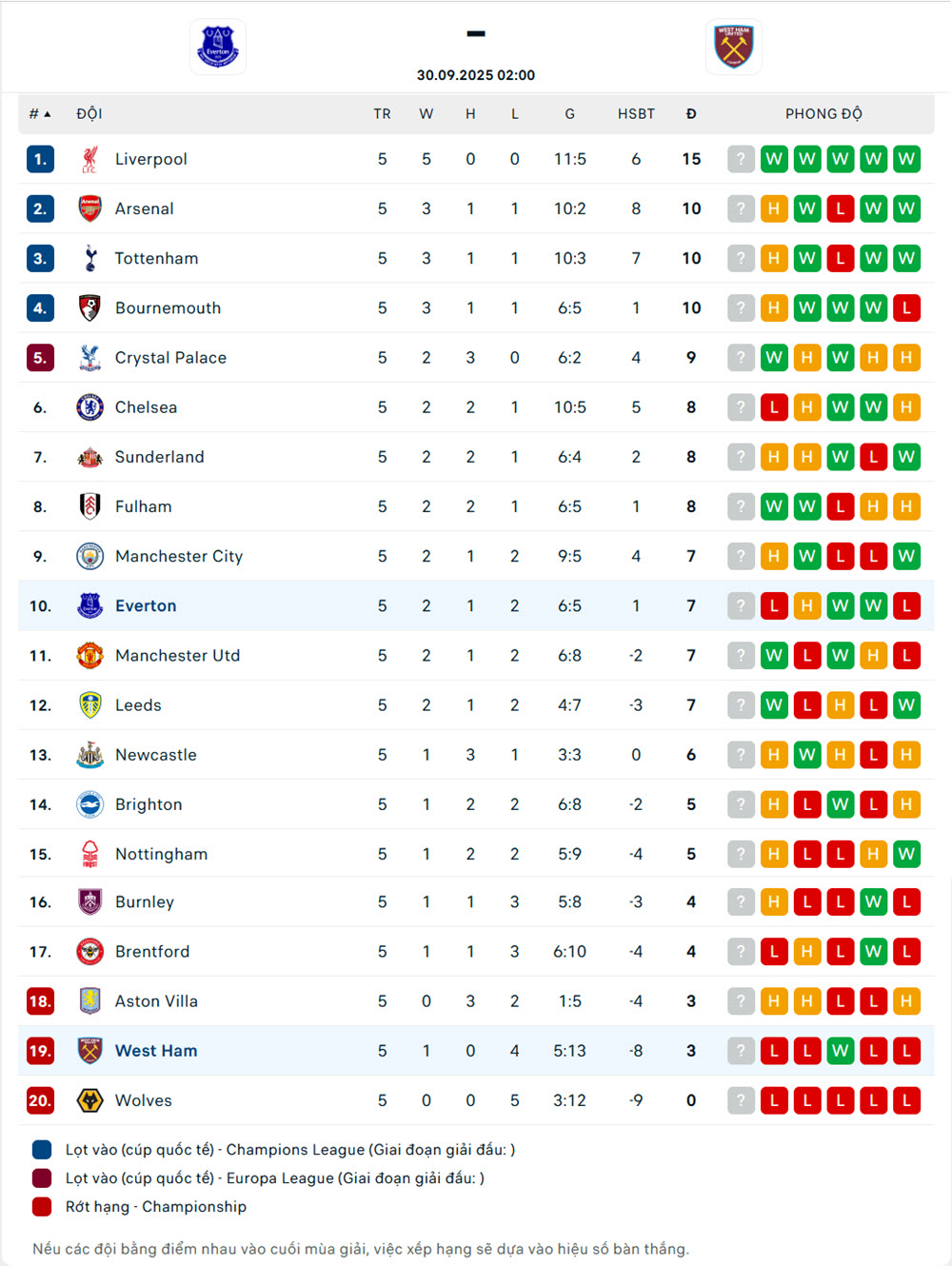Click the Everton crest in the match header
This screenshot has width=952, height=1266.
coord(218,47)
